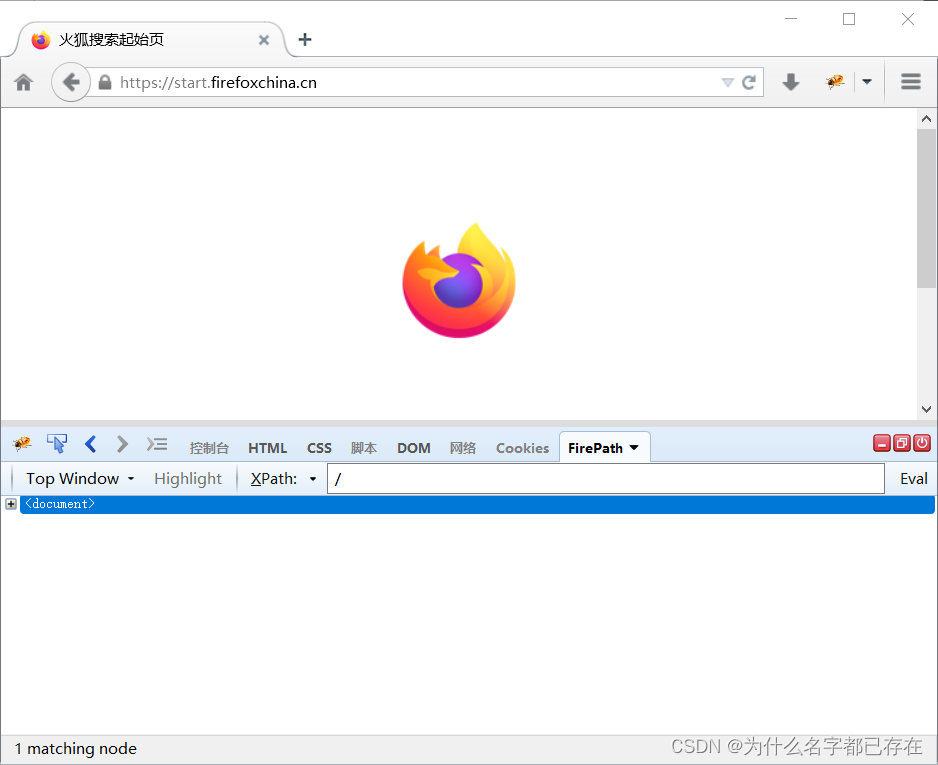This screenshot has width=938, height=765.
Task: Open the hamburger menu
Action: (x=910, y=81)
